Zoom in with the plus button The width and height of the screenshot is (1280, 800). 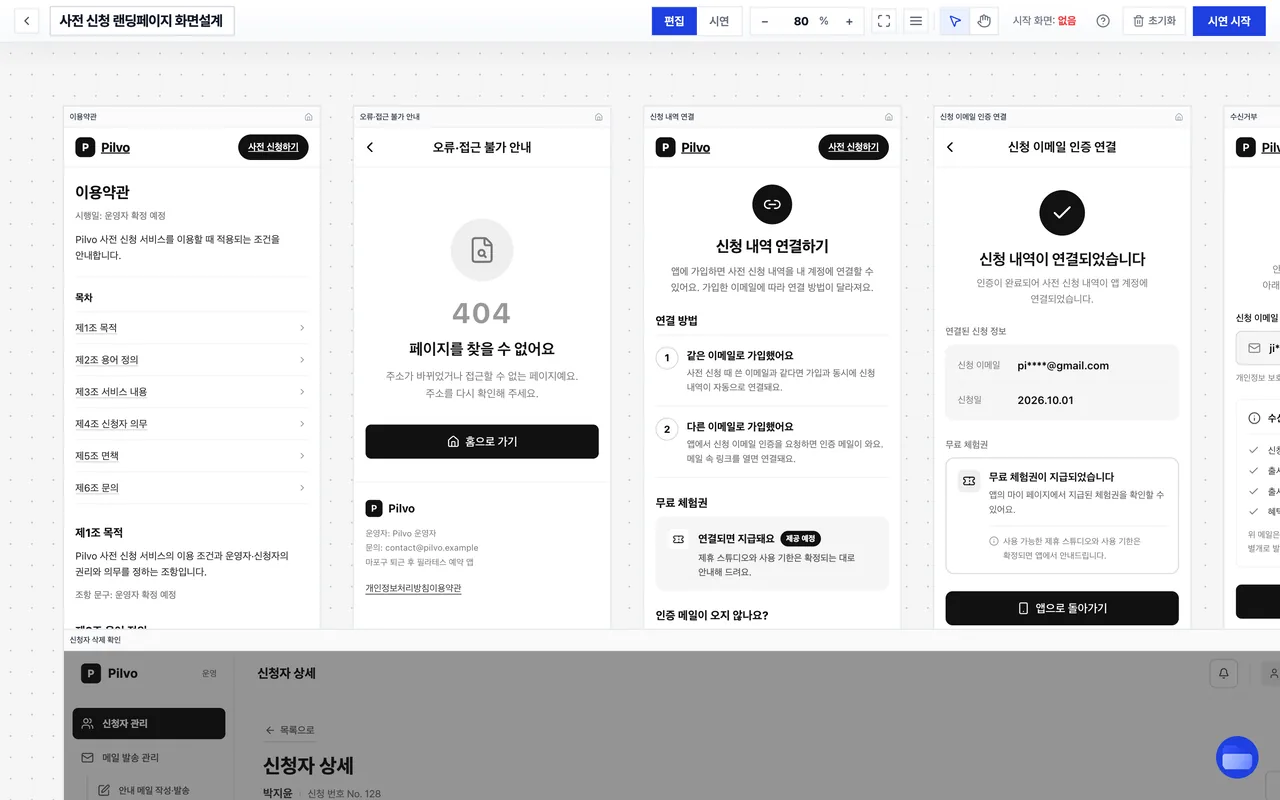pos(849,21)
